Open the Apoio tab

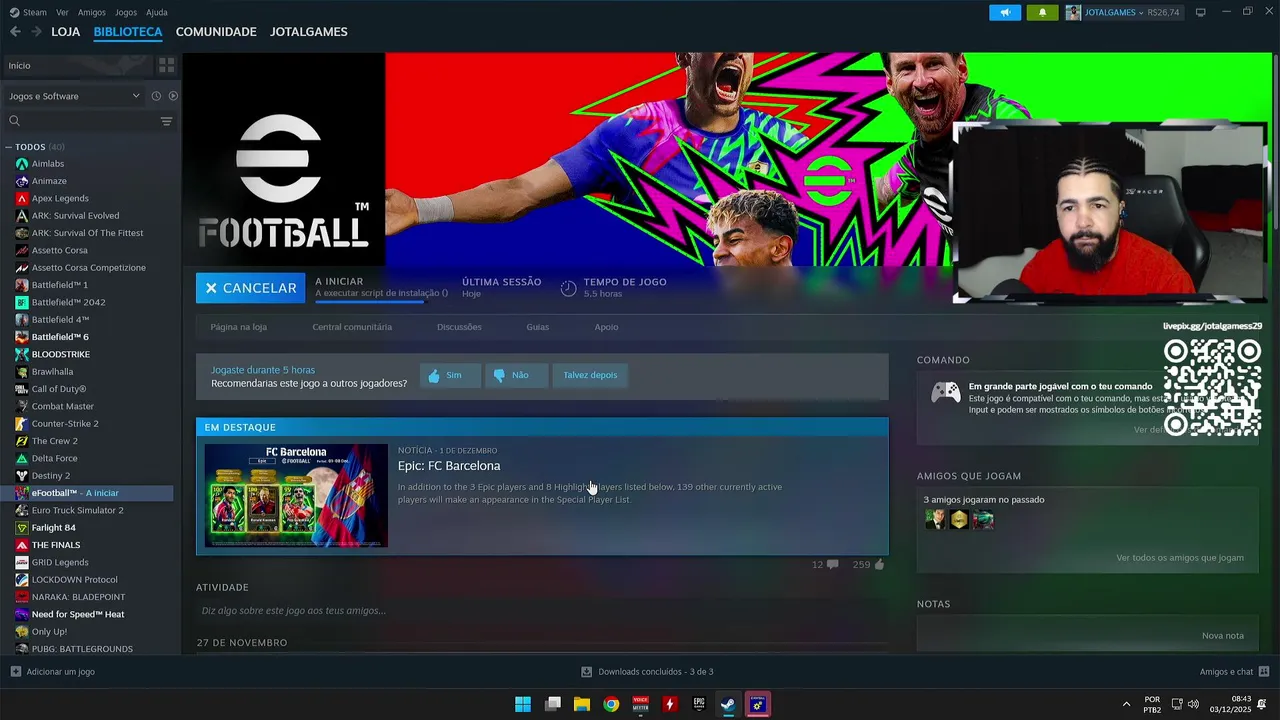pos(606,327)
